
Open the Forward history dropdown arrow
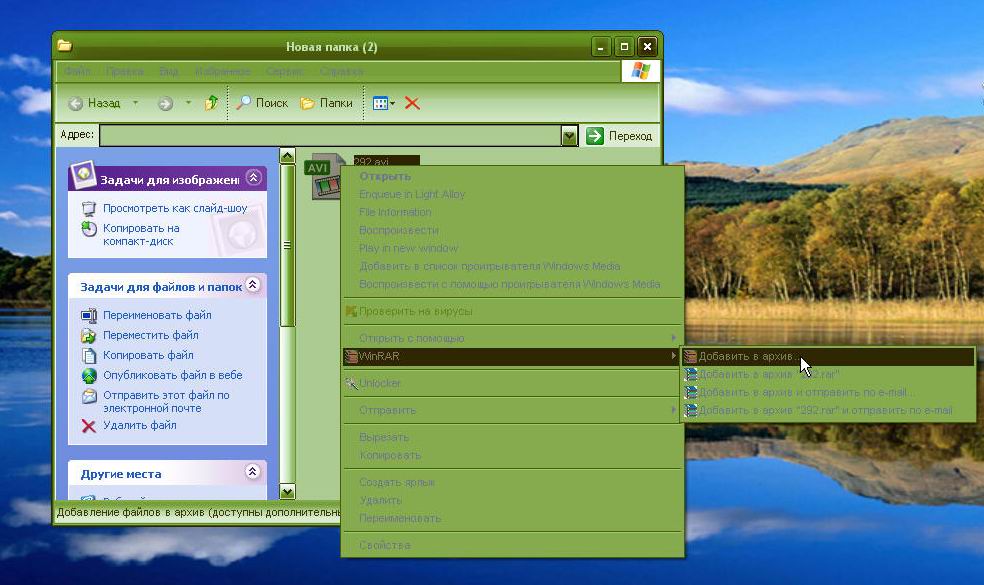coord(188,103)
